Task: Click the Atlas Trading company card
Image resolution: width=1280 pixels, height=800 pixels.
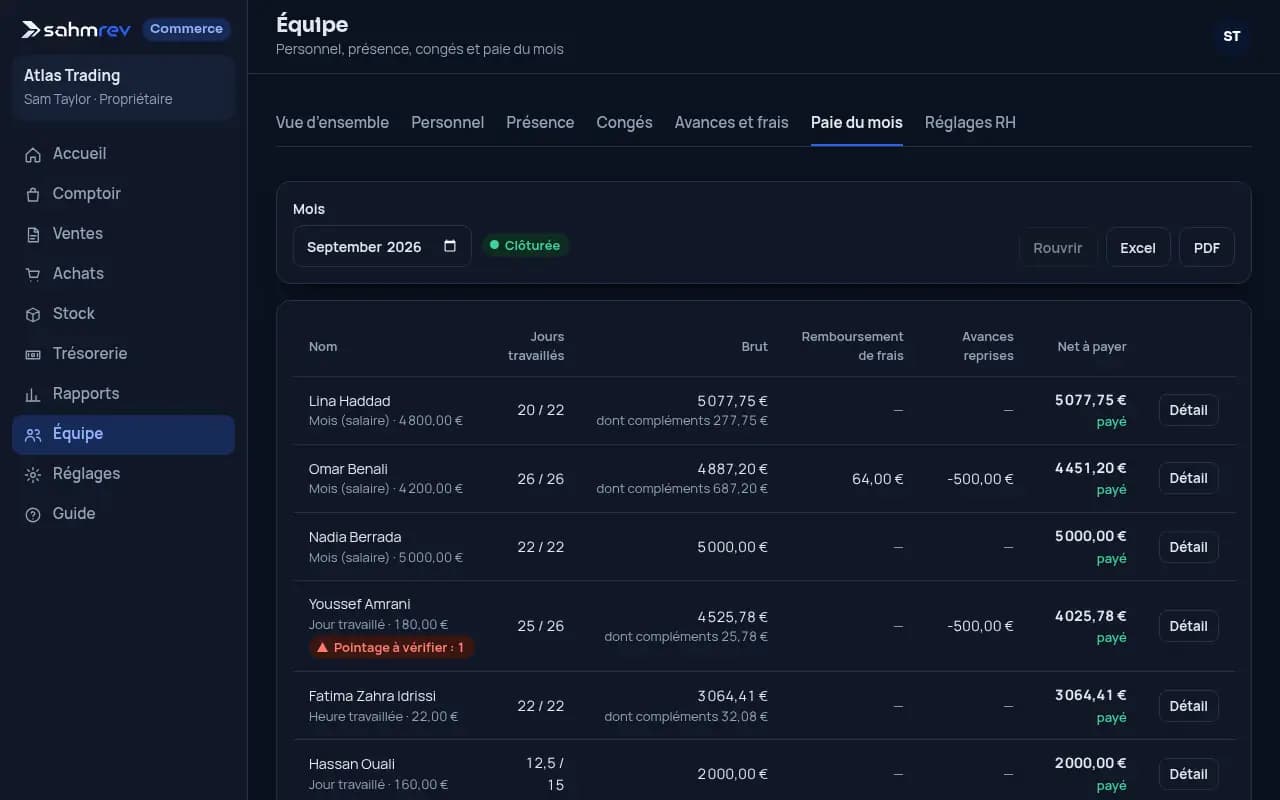Action: pyautogui.click(x=123, y=87)
